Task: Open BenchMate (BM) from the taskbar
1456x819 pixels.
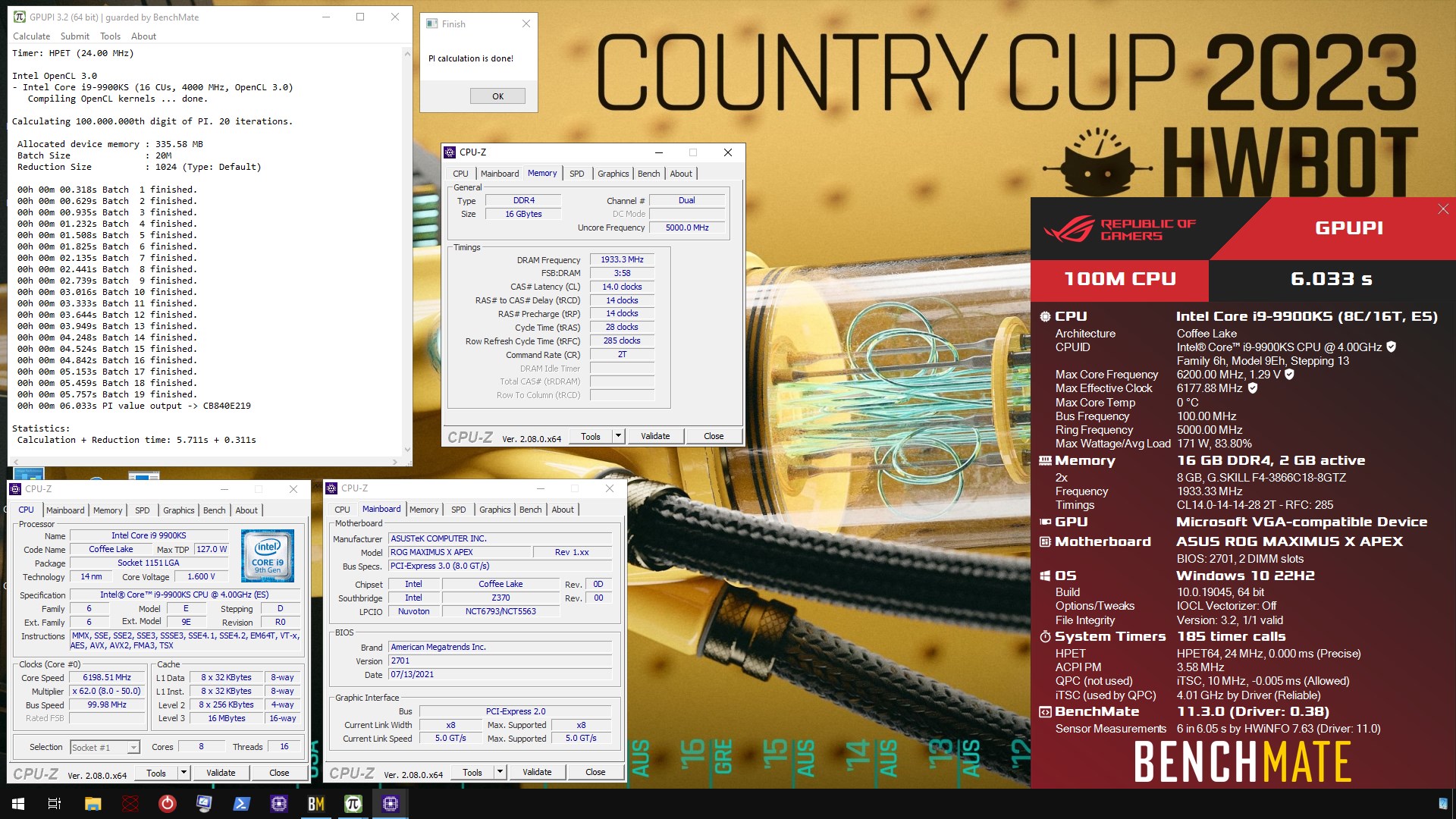Action: coord(315,804)
